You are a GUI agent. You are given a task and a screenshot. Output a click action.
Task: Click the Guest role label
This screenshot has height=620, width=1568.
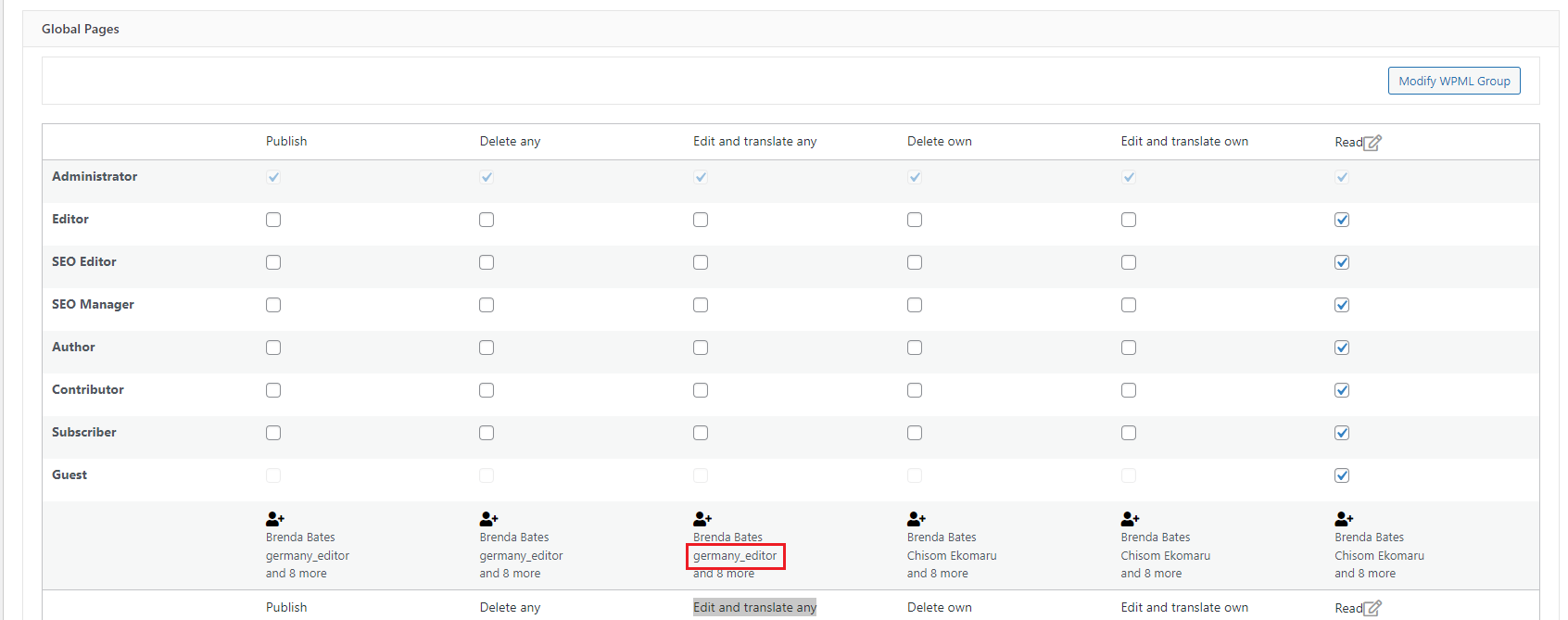click(70, 474)
